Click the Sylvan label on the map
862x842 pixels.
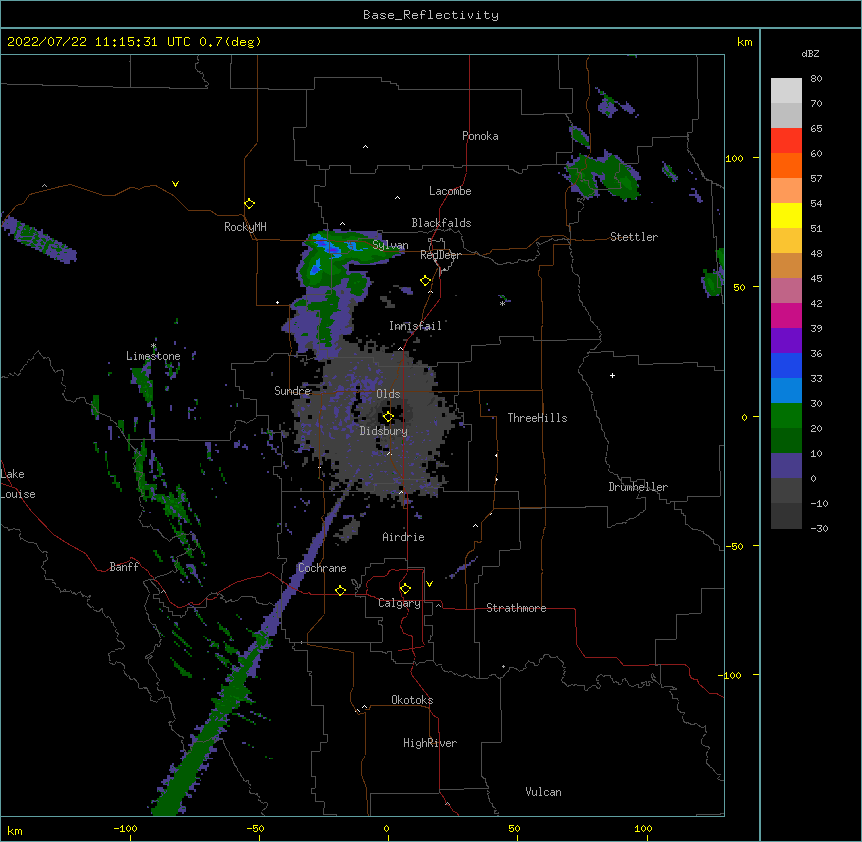click(x=390, y=245)
